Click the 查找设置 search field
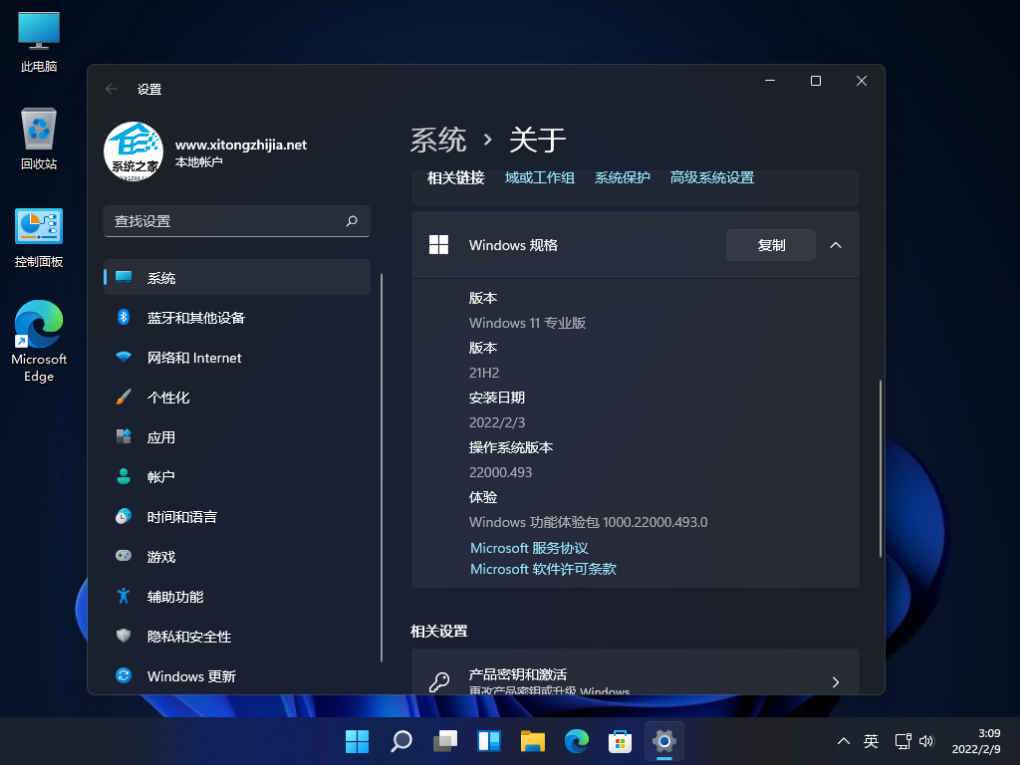This screenshot has height=765, width=1020. 236,221
